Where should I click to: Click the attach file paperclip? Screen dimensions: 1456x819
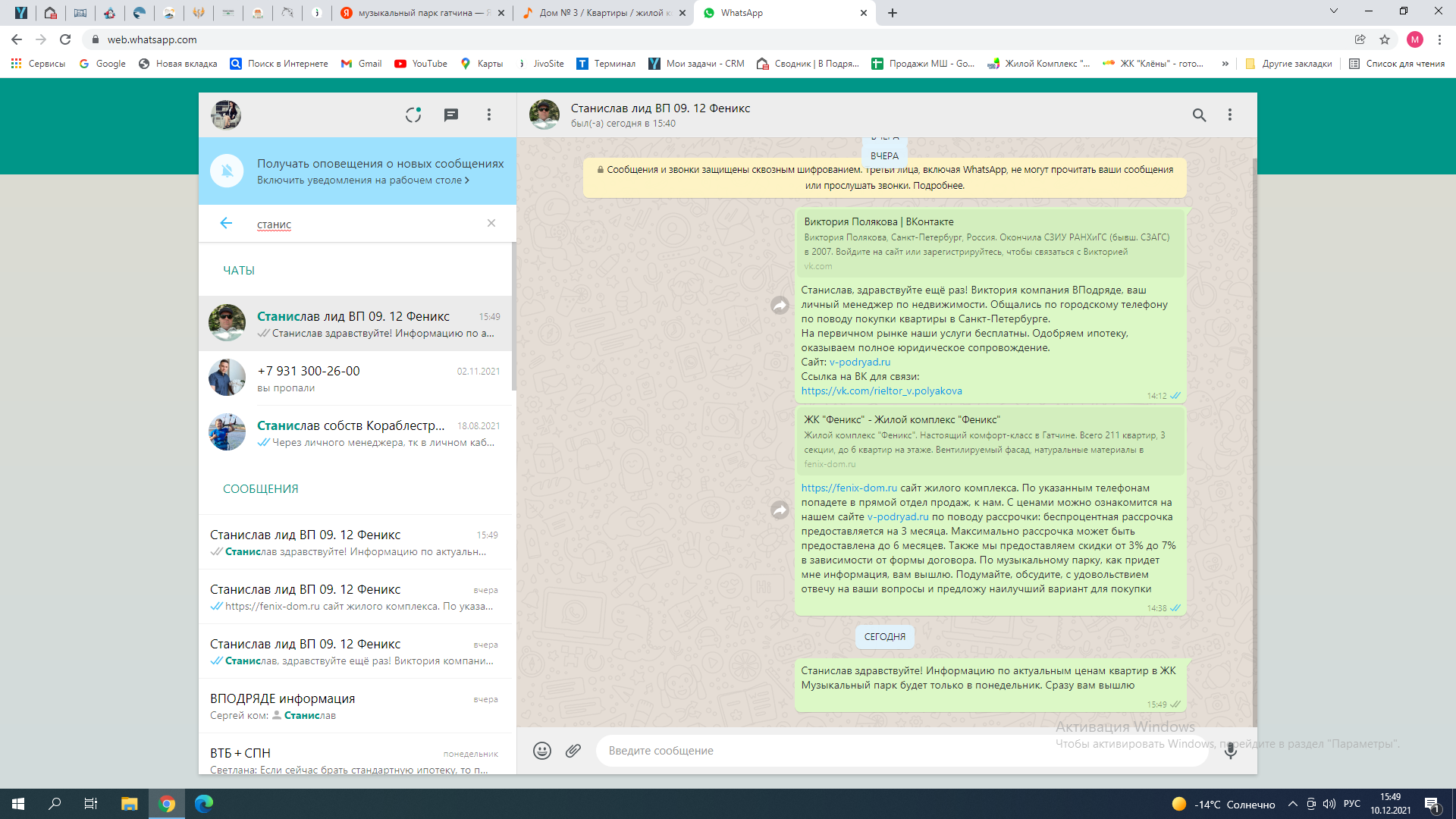point(573,751)
